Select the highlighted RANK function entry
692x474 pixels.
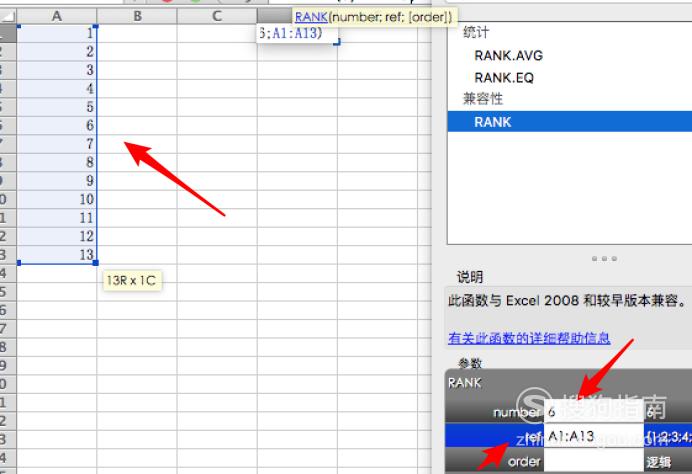point(570,122)
